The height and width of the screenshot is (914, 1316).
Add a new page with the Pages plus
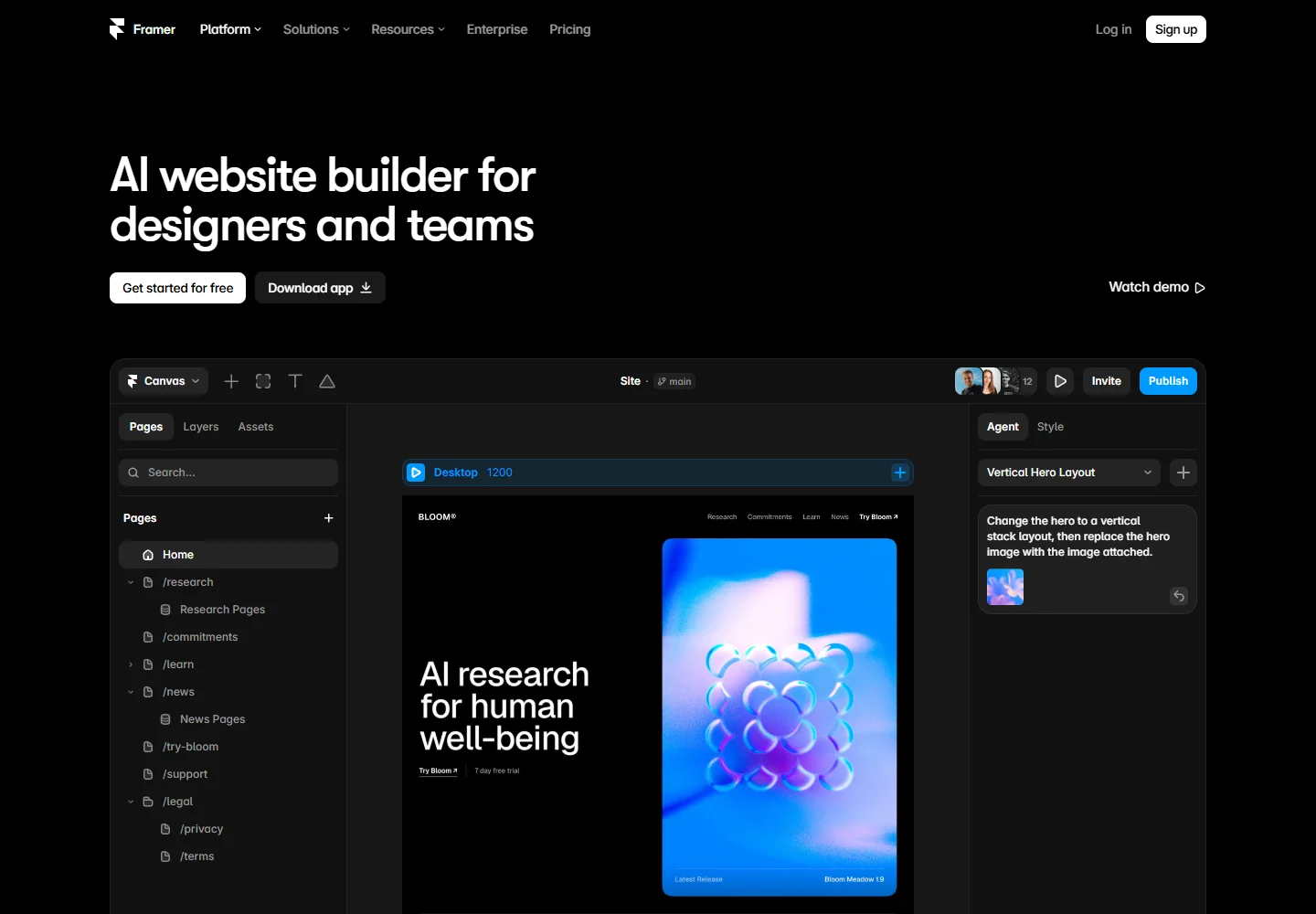[x=329, y=518]
